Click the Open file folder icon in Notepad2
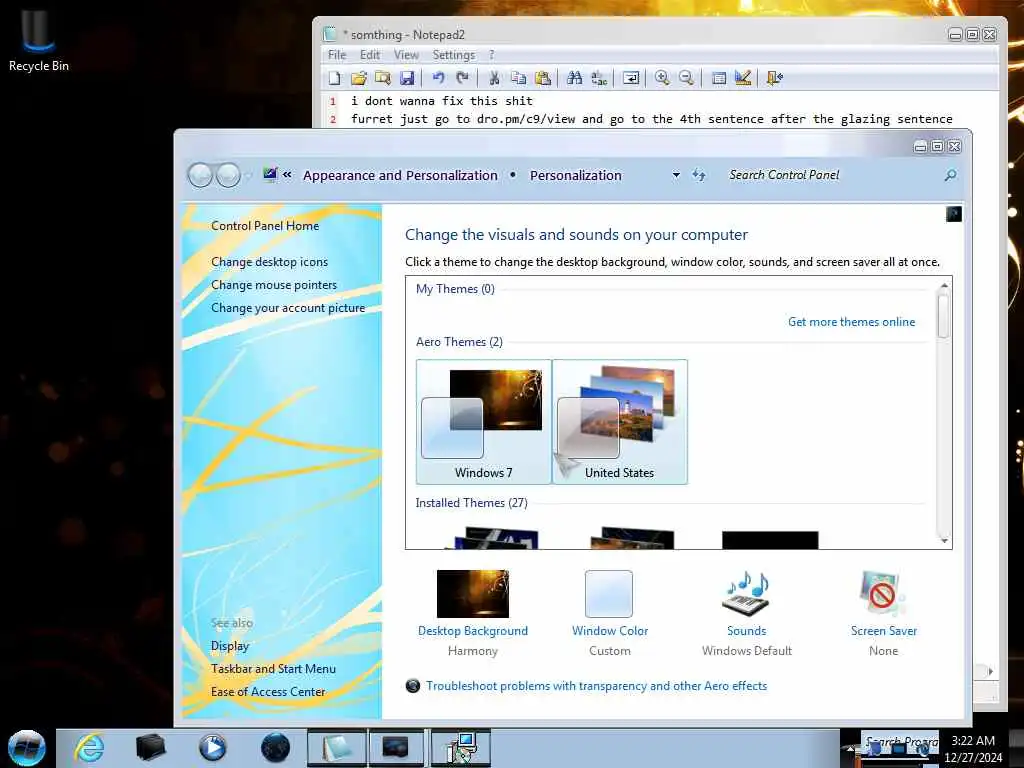Viewport: 1024px width, 768px height. (359, 78)
